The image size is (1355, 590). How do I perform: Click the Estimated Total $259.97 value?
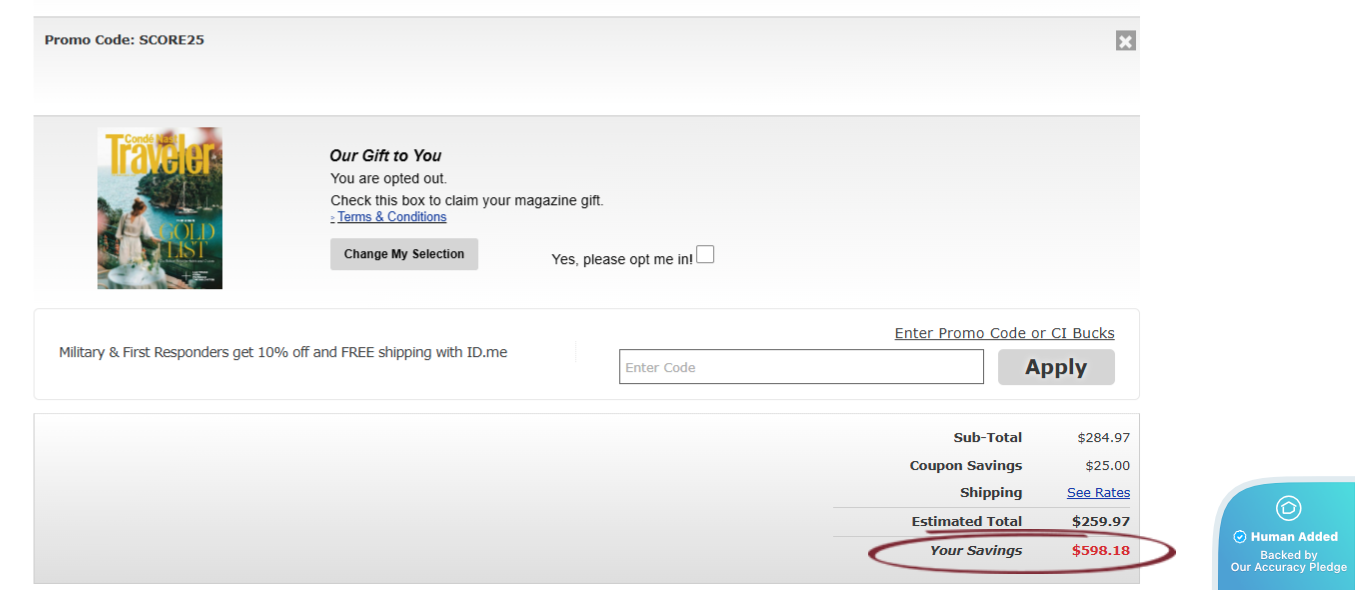pos(1100,521)
